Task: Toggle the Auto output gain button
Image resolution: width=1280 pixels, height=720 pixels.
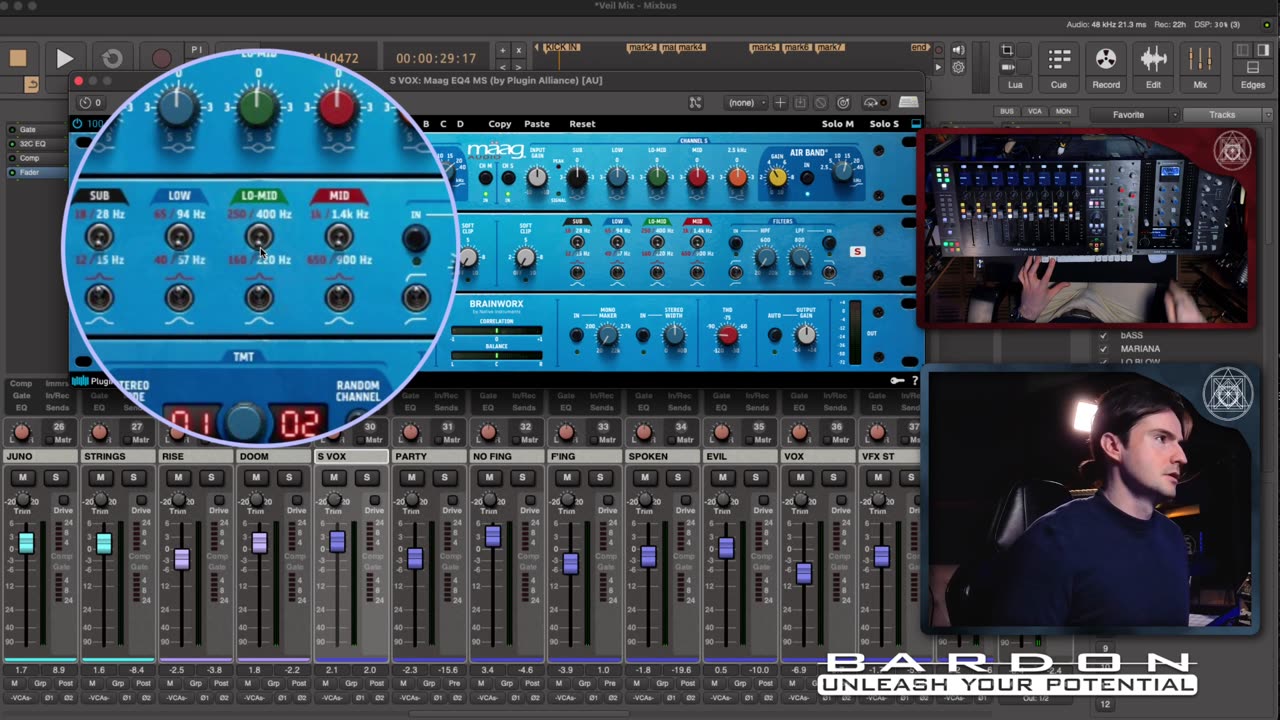Action: [774, 335]
